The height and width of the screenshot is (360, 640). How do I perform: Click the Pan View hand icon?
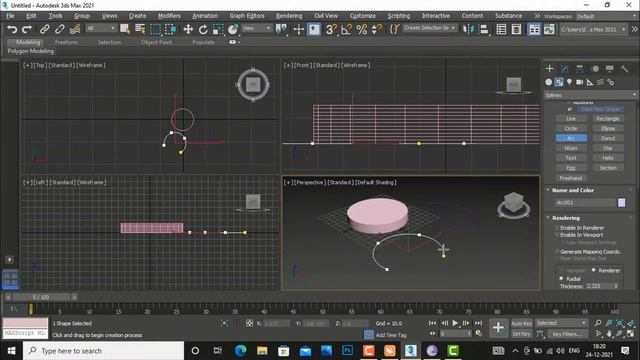[609, 333]
